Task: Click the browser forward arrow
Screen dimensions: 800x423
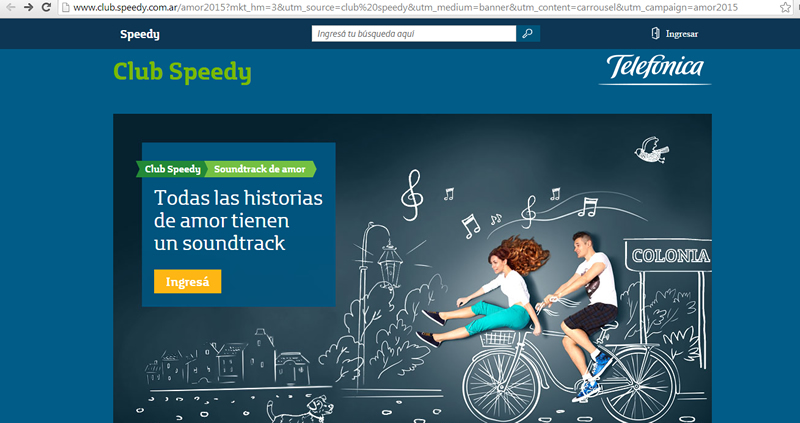Action: tap(29, 7)
